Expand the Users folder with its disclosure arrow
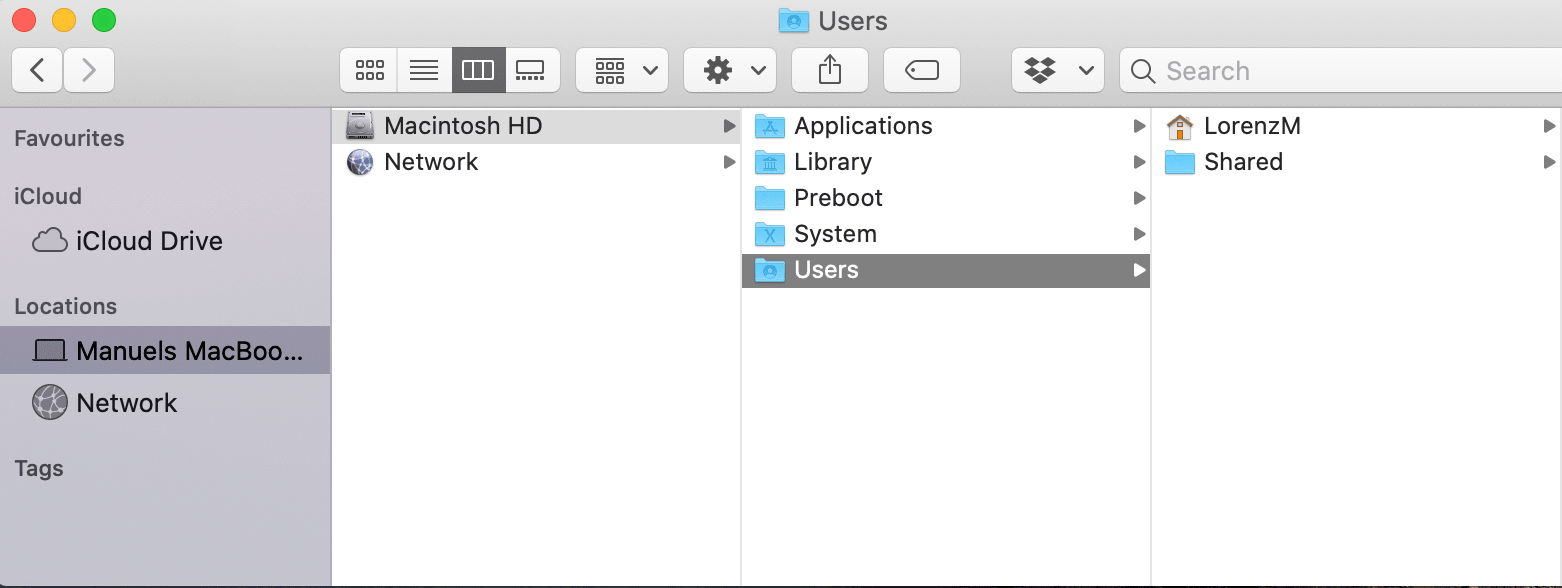This screenshot has height=588, width=1562. pyautogui.click(x=1140, y=269)
